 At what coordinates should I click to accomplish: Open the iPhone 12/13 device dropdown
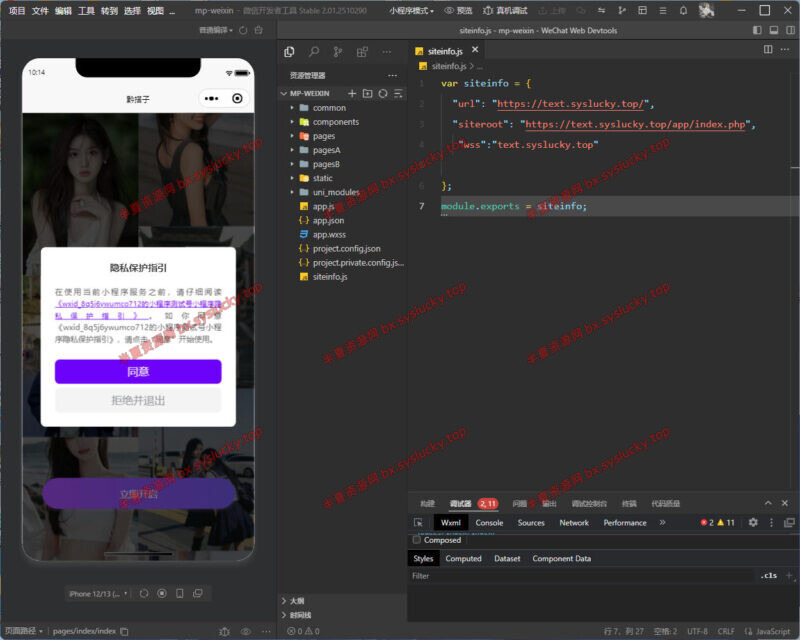point(98,594)
